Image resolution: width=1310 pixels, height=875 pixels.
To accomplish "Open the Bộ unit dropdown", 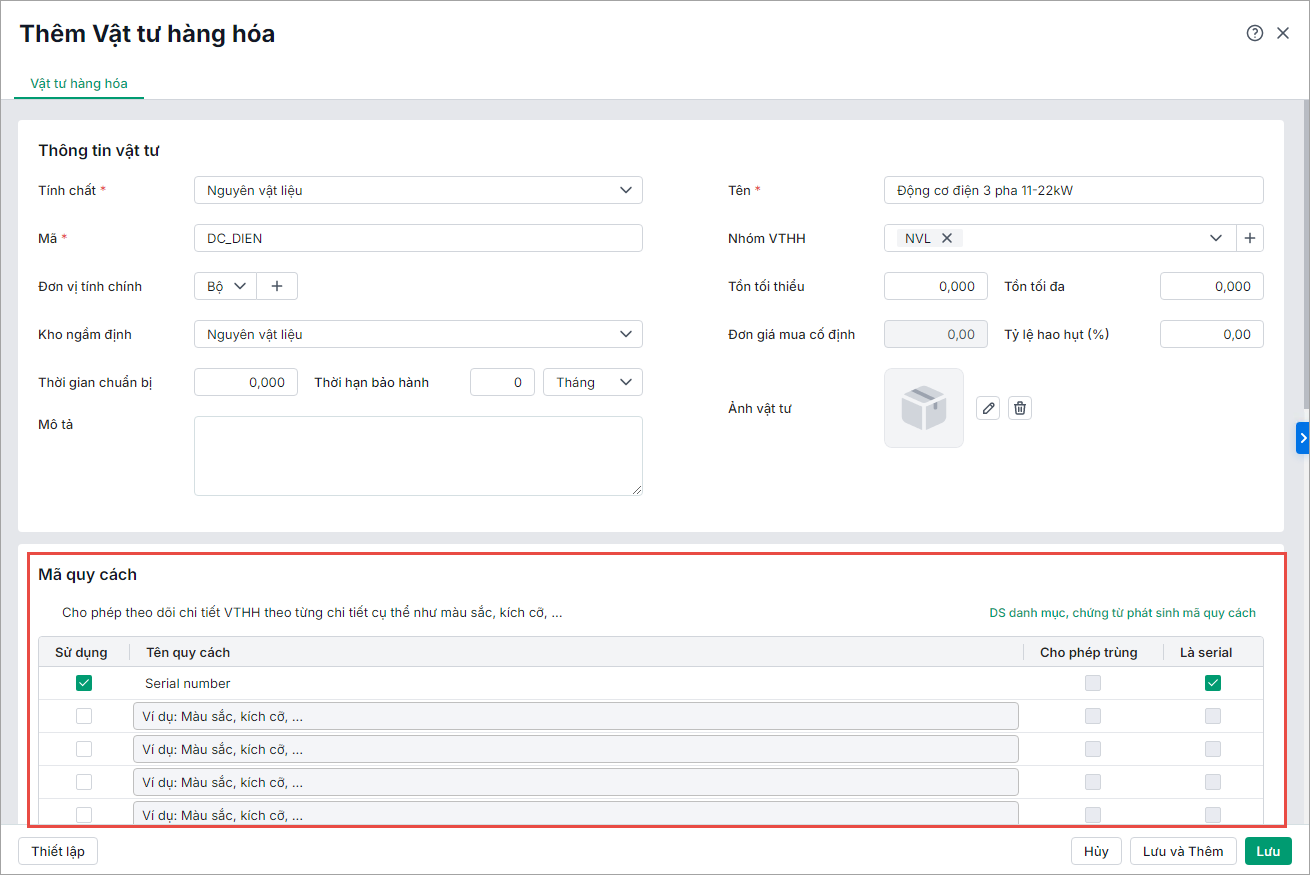I will [x=226, y=286].
